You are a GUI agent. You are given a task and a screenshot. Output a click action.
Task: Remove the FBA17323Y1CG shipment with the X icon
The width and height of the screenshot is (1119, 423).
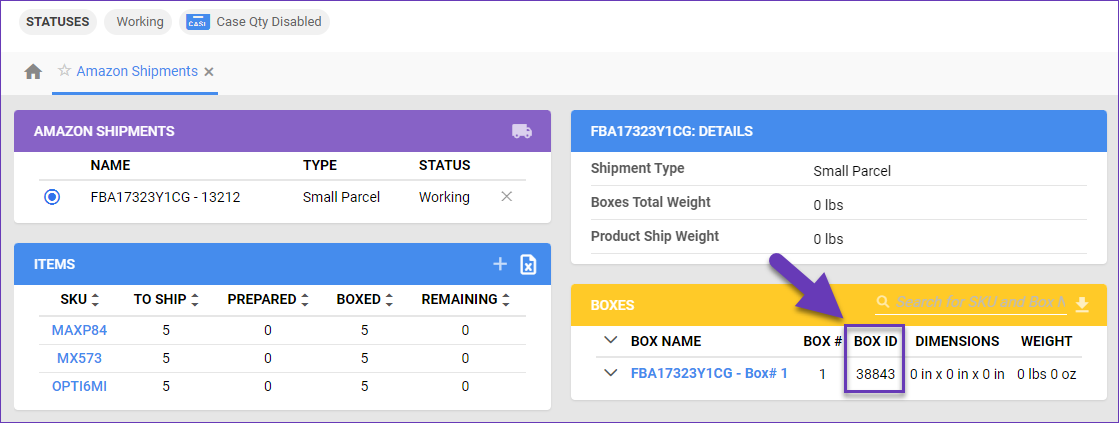point(507,197)
